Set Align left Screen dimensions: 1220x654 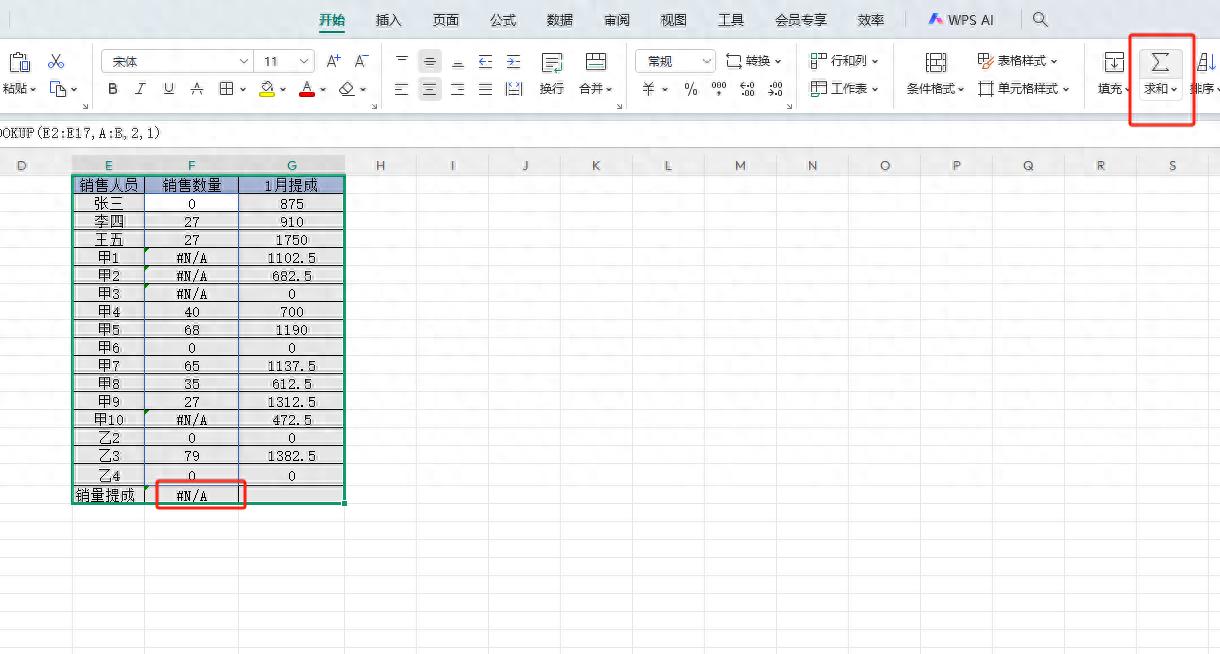point(402,89)
